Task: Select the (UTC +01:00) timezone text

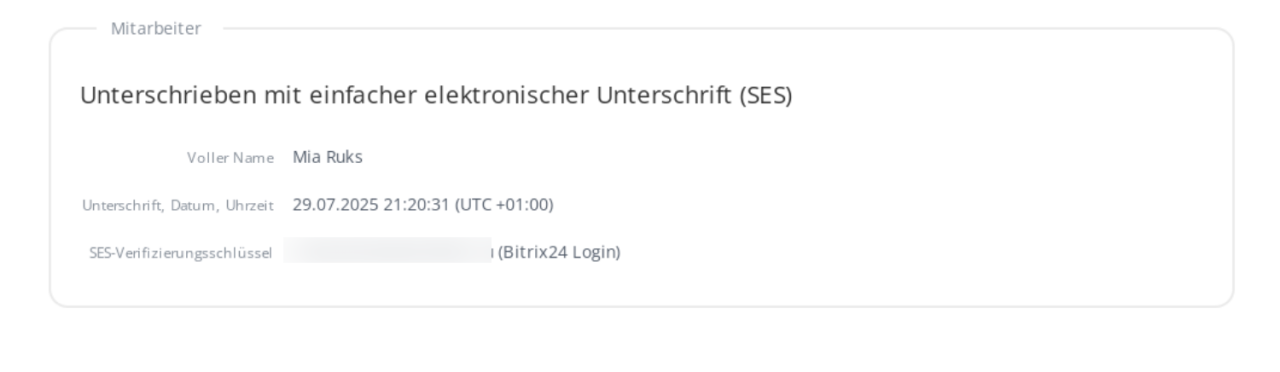Action: [x=504, y=205]
